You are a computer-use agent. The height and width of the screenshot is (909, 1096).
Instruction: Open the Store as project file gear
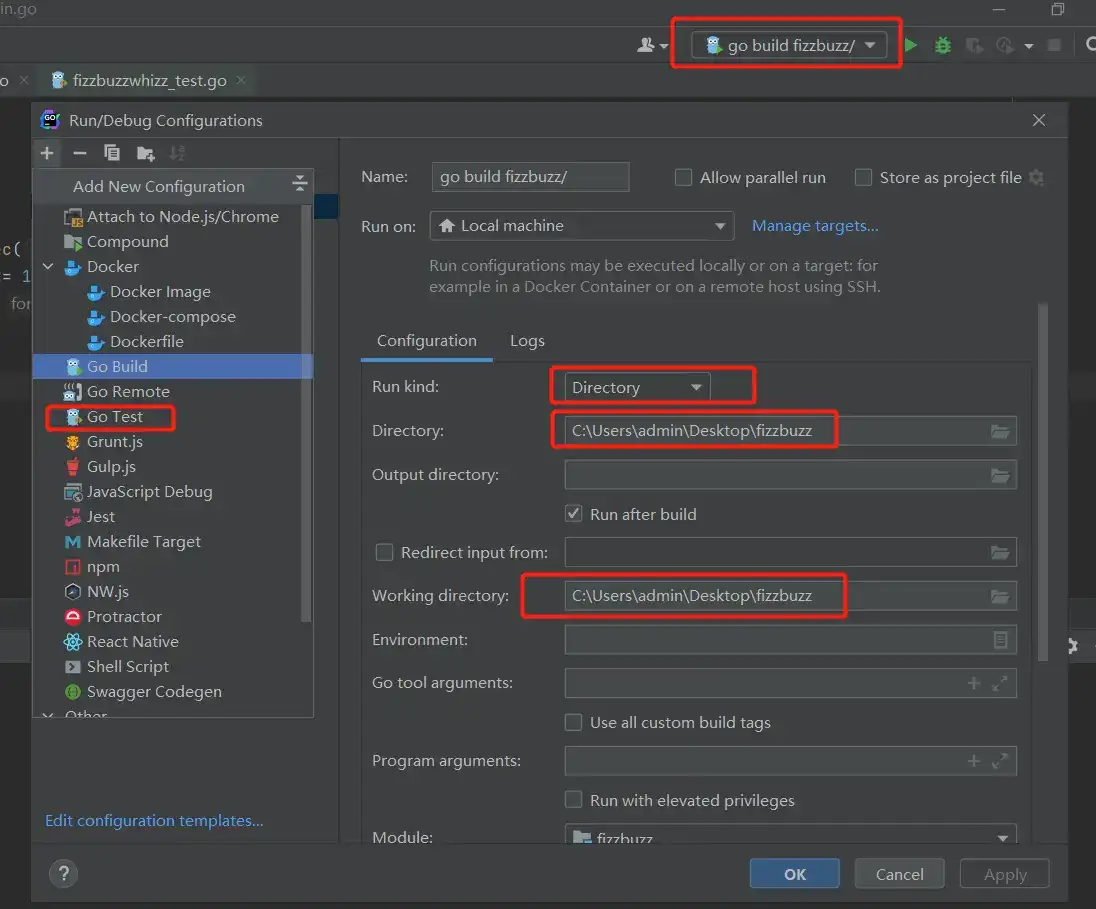tap(1037, 178)
